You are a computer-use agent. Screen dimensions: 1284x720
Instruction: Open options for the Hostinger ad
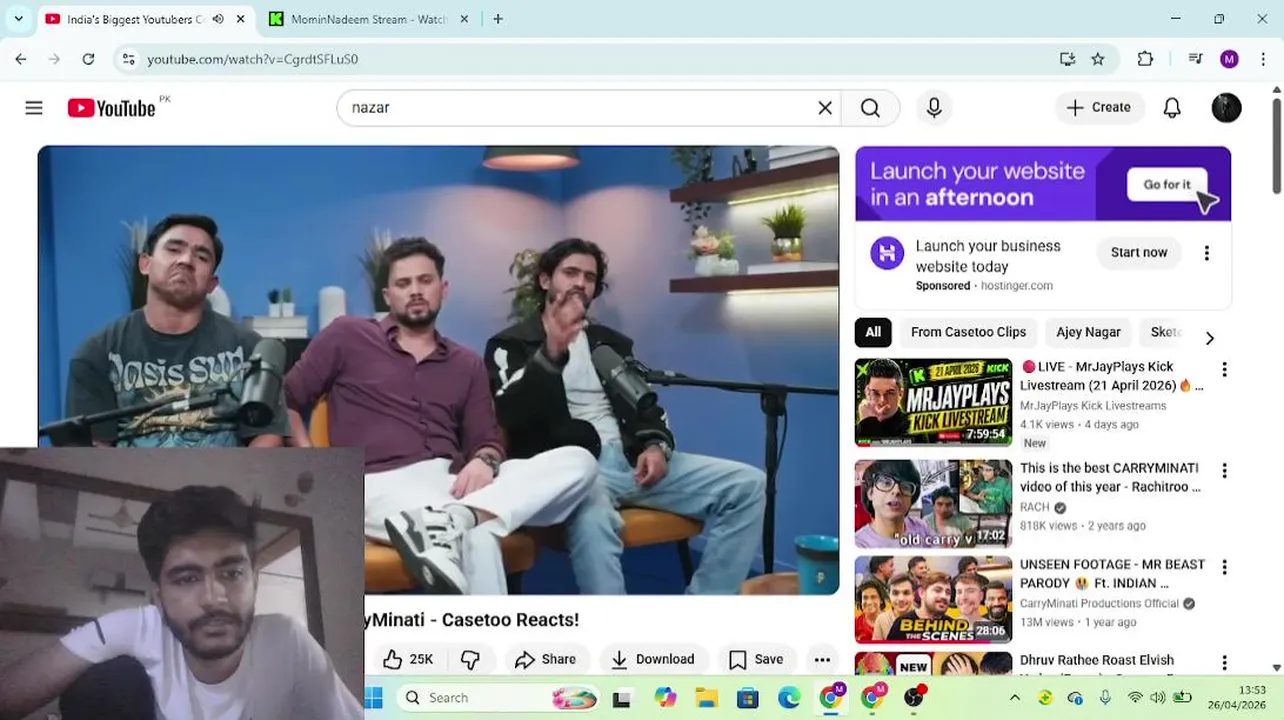tap(1206, 253)
